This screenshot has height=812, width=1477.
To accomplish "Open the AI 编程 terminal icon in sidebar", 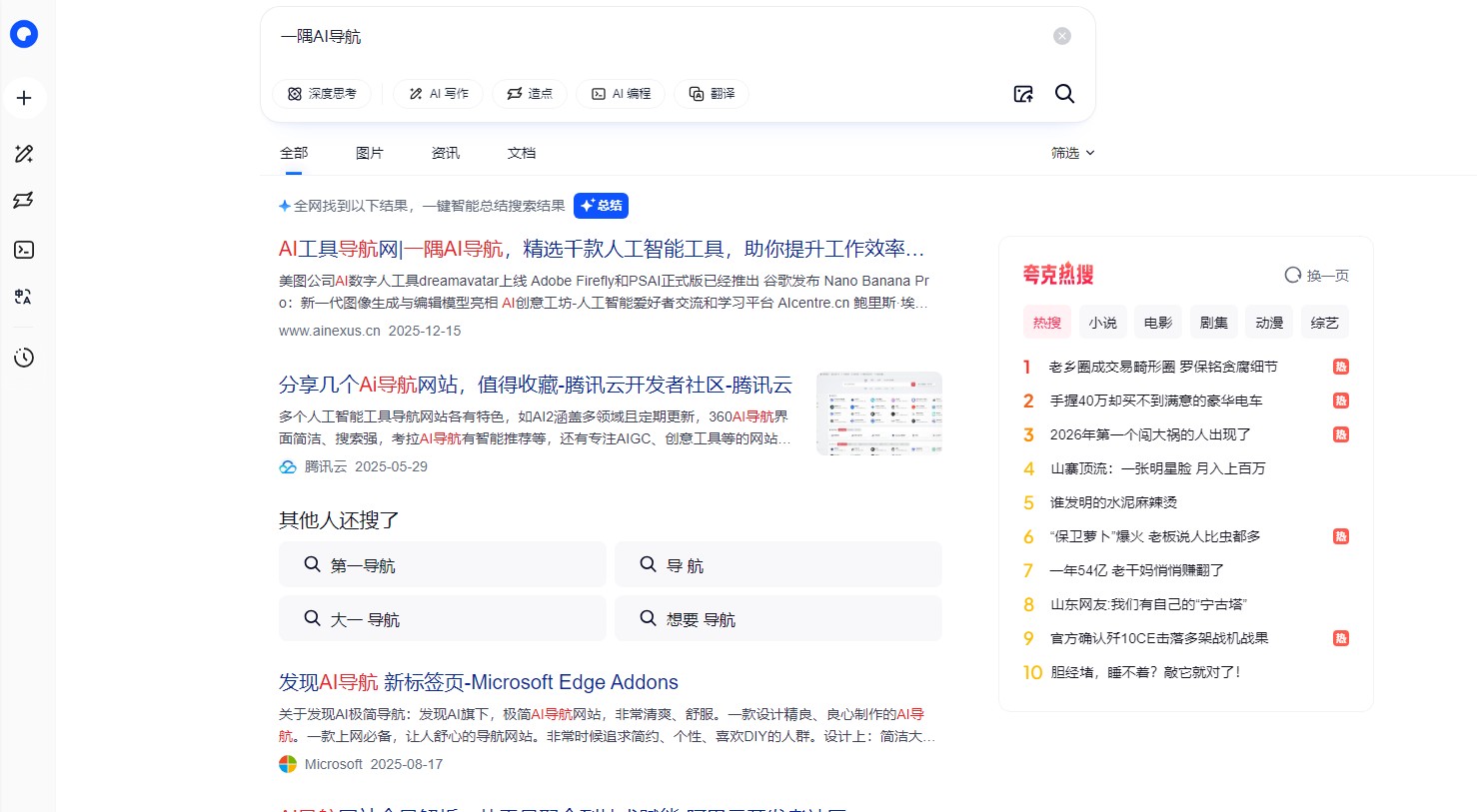I will (24, 251).
